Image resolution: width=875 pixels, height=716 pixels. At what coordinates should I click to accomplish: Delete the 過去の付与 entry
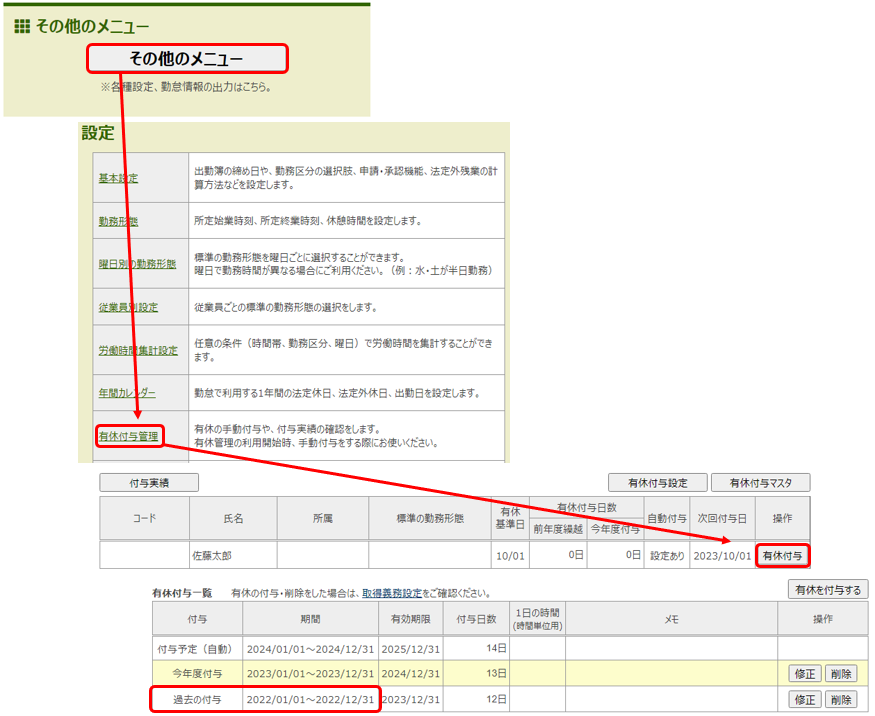click(840, 700)
